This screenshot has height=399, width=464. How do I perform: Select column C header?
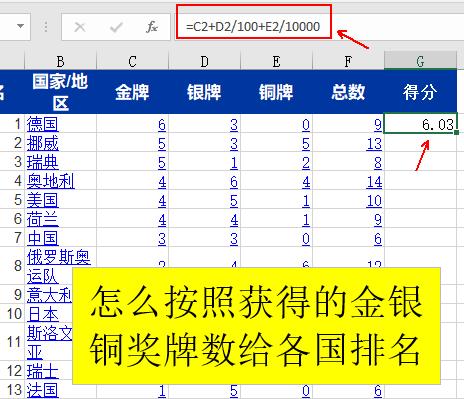(x=132, y=61)
